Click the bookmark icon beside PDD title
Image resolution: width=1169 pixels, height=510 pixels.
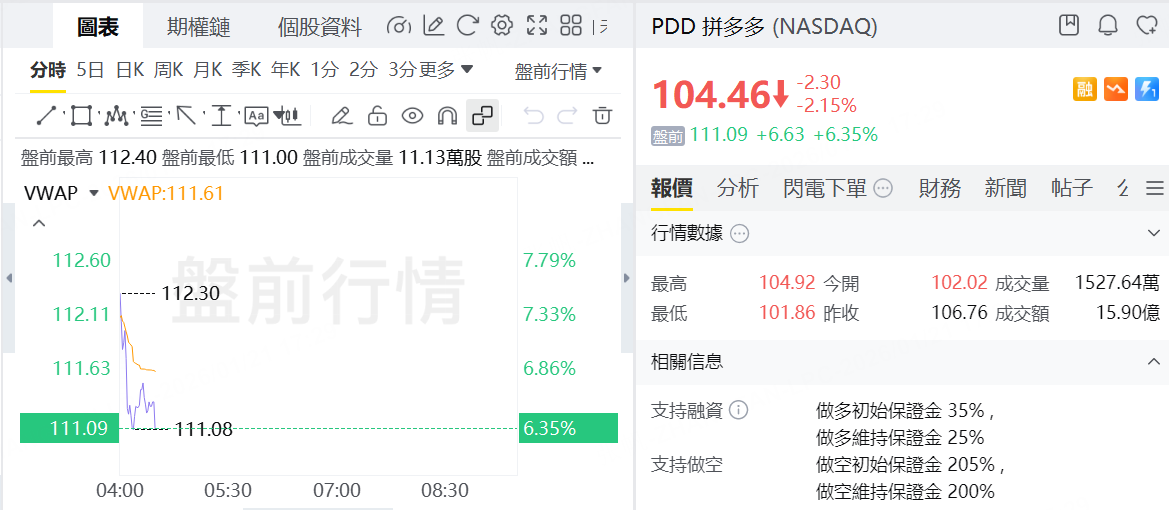(1069, 25)
